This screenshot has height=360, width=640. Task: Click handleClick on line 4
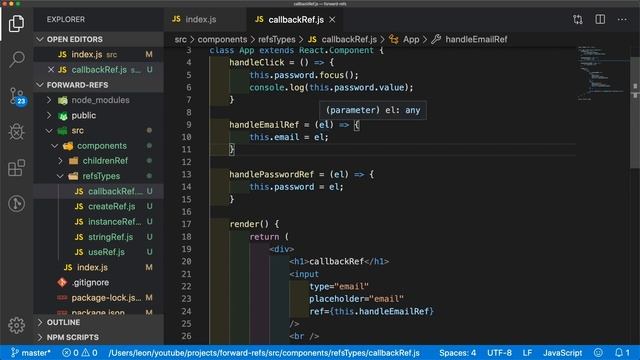[257, 62]
